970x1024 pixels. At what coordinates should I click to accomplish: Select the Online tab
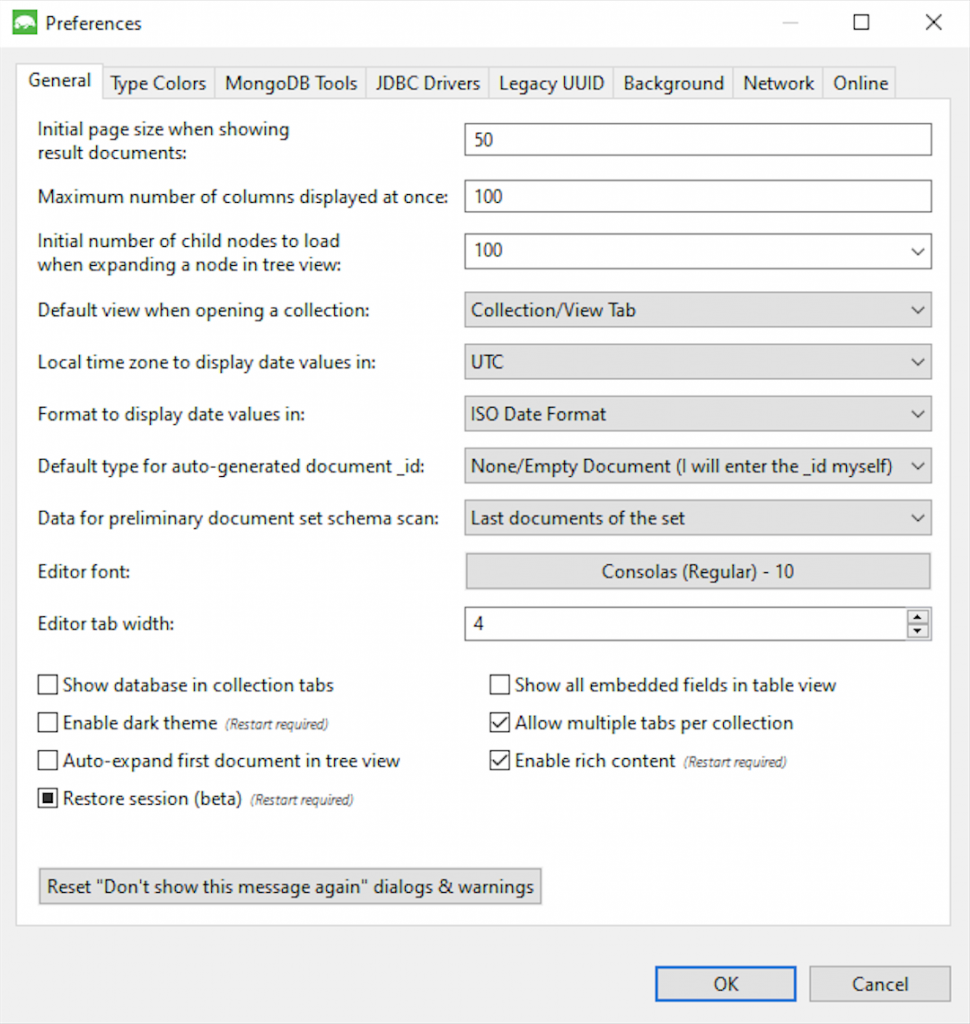click(860, 83)
